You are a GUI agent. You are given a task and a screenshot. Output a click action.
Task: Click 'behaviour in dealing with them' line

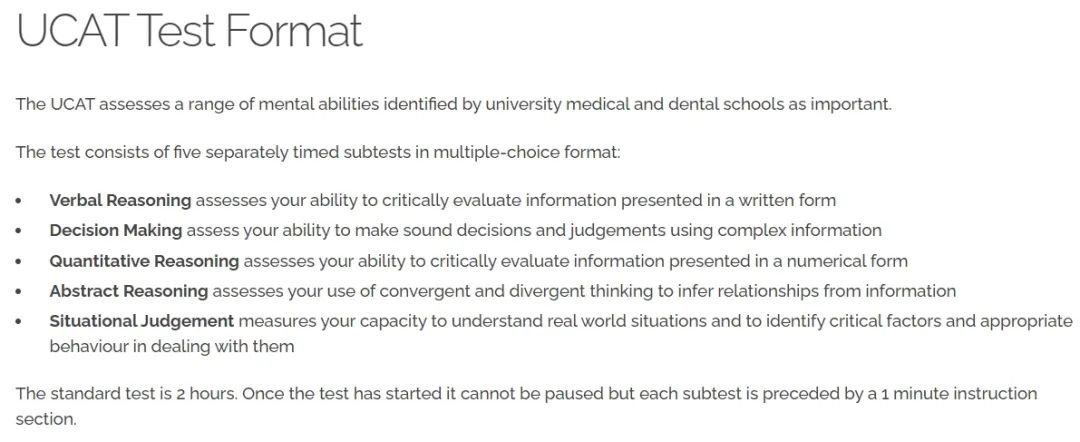tap(172, 346)
